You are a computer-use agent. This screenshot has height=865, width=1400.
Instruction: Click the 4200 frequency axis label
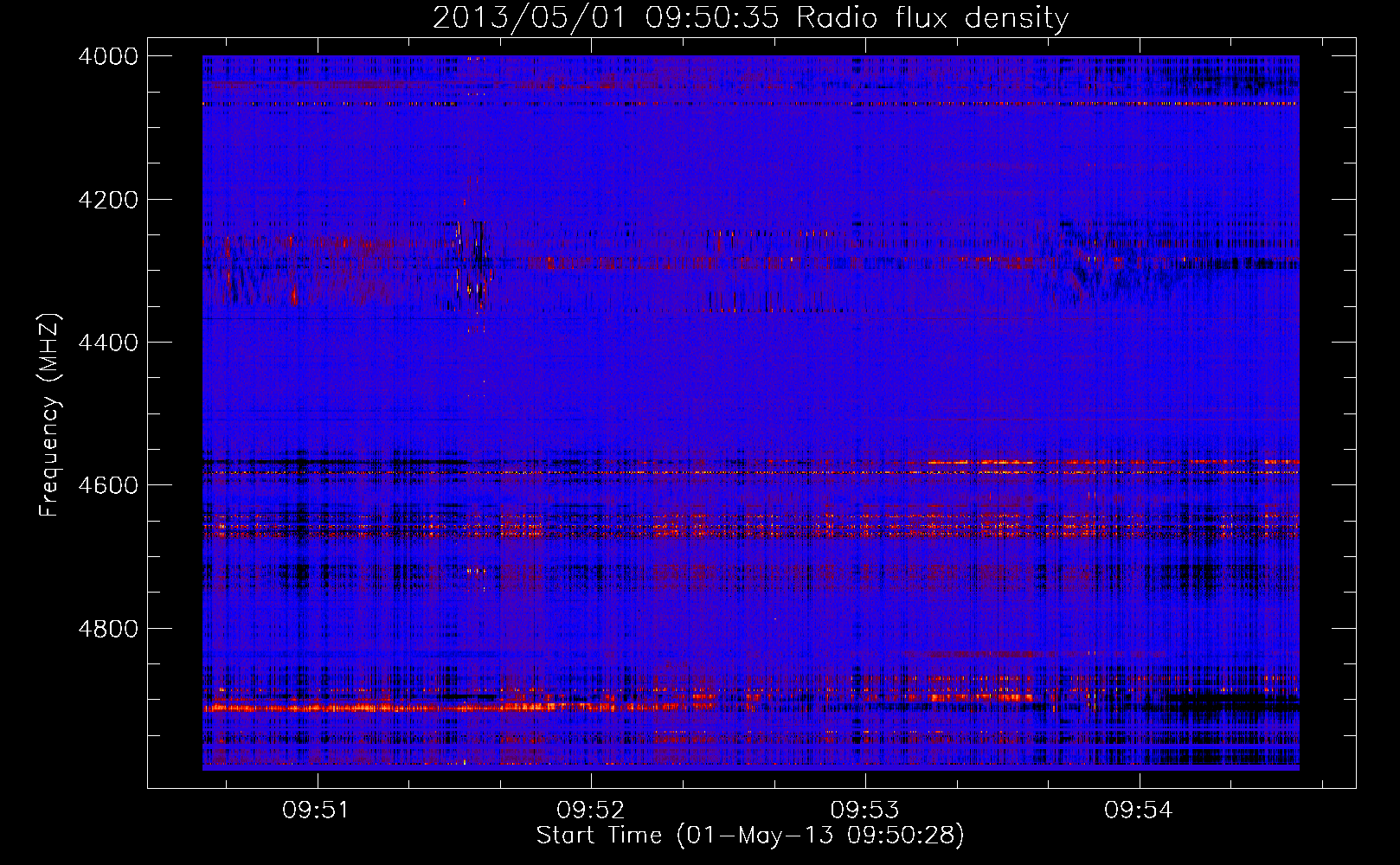(108, 200)
